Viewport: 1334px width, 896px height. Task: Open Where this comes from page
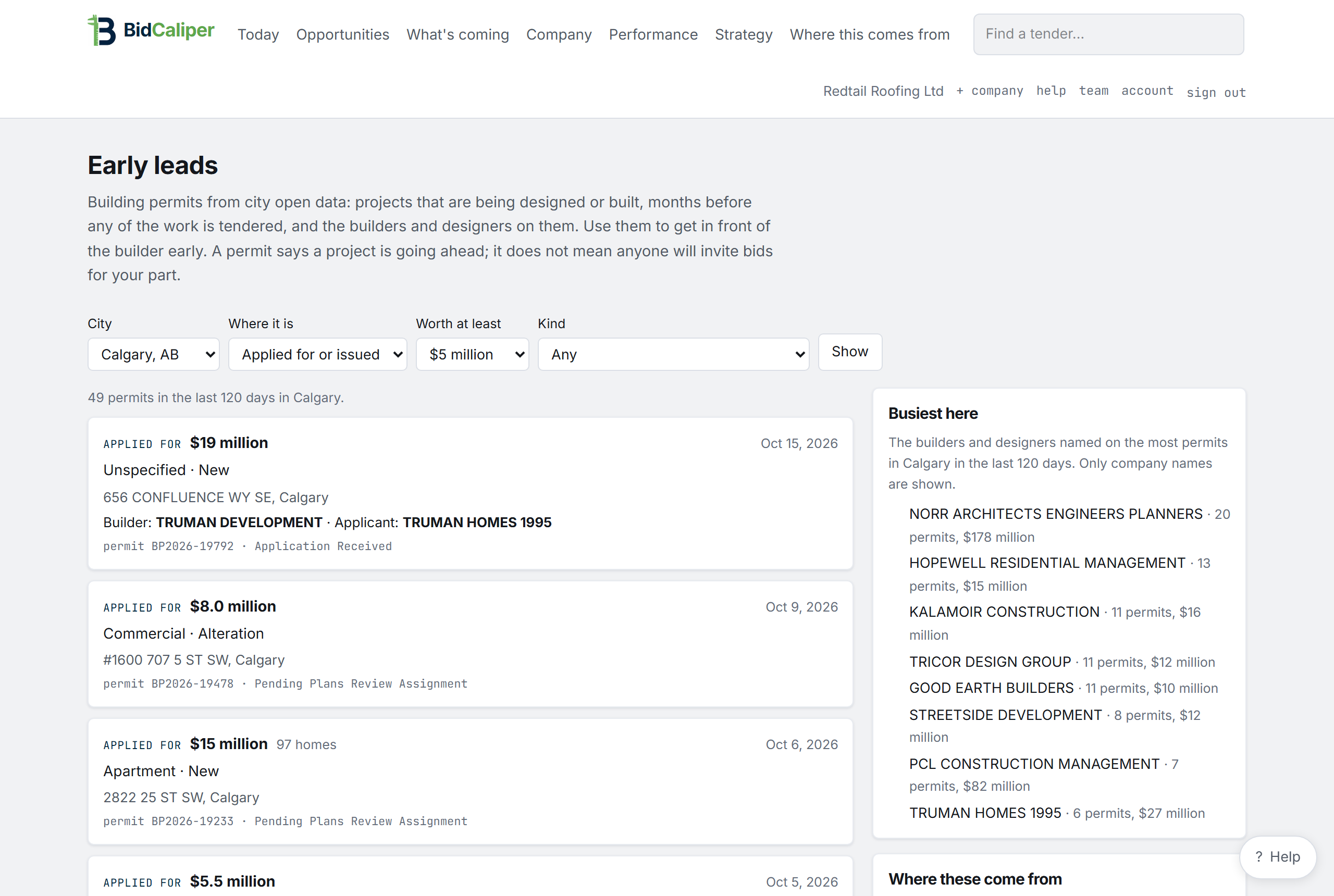tap(869, 34)
